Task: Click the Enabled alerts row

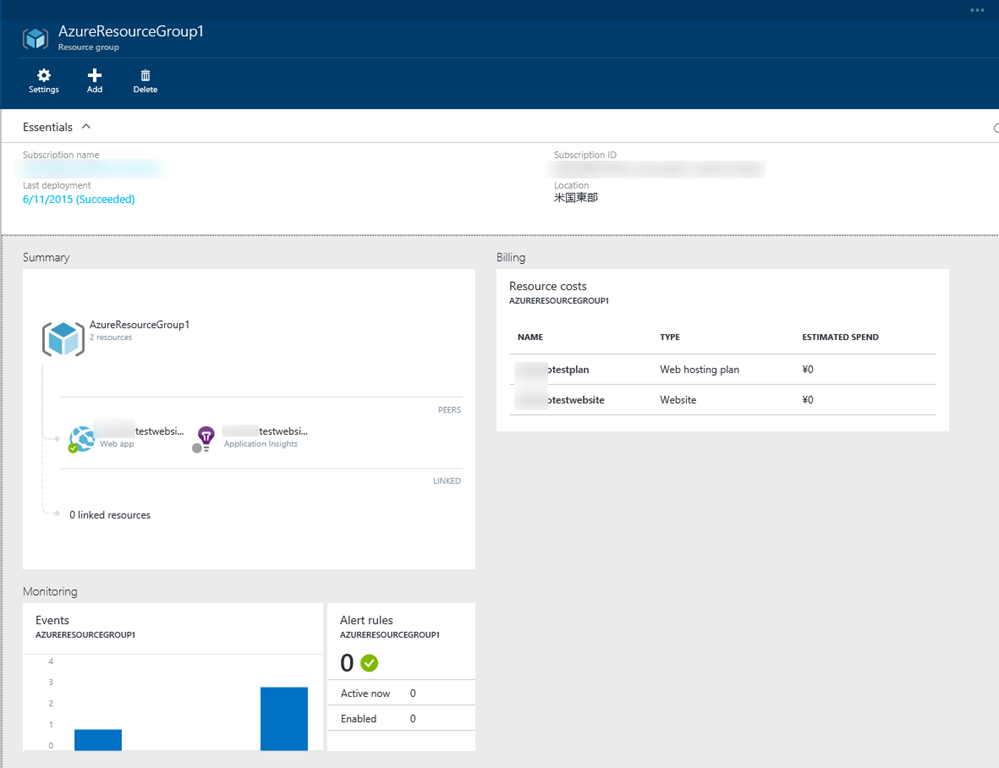Action: pyautogui.click(x=400, y=718)
